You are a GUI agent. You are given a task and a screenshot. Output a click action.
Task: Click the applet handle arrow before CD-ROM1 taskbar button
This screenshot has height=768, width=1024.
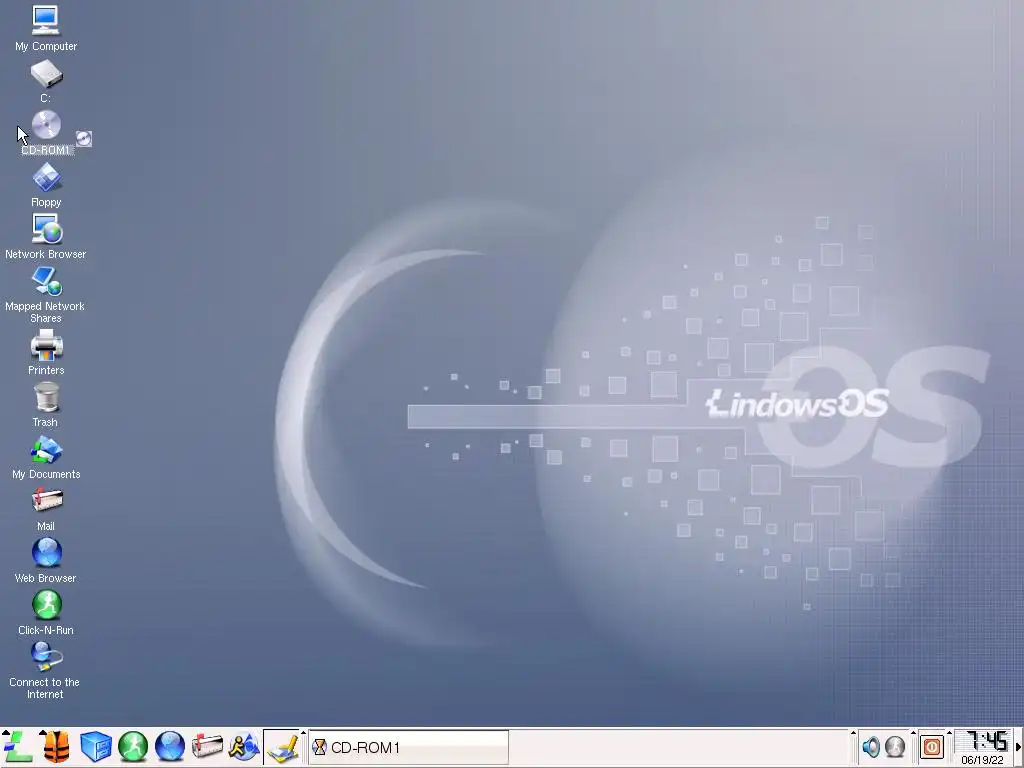point(303,735)
